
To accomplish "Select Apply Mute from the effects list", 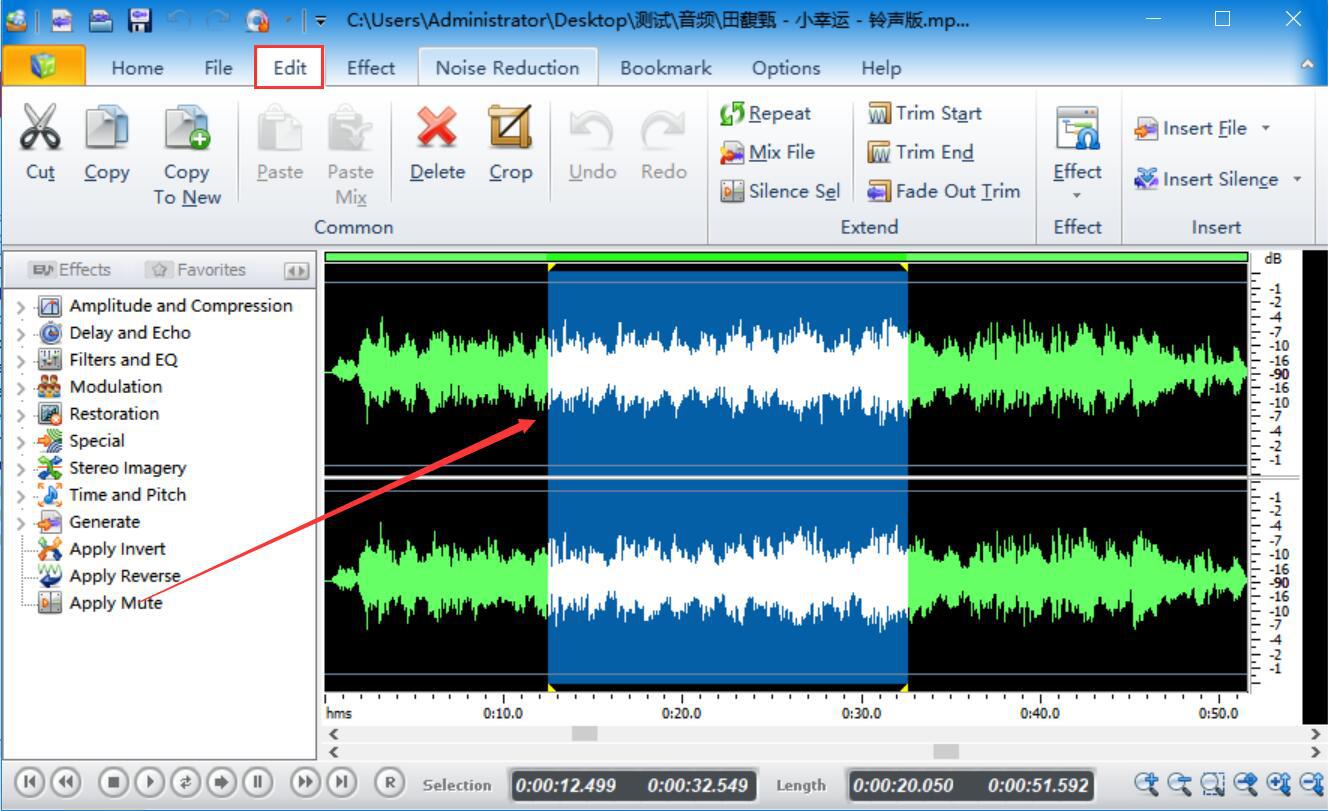I will tap(116, 602).
